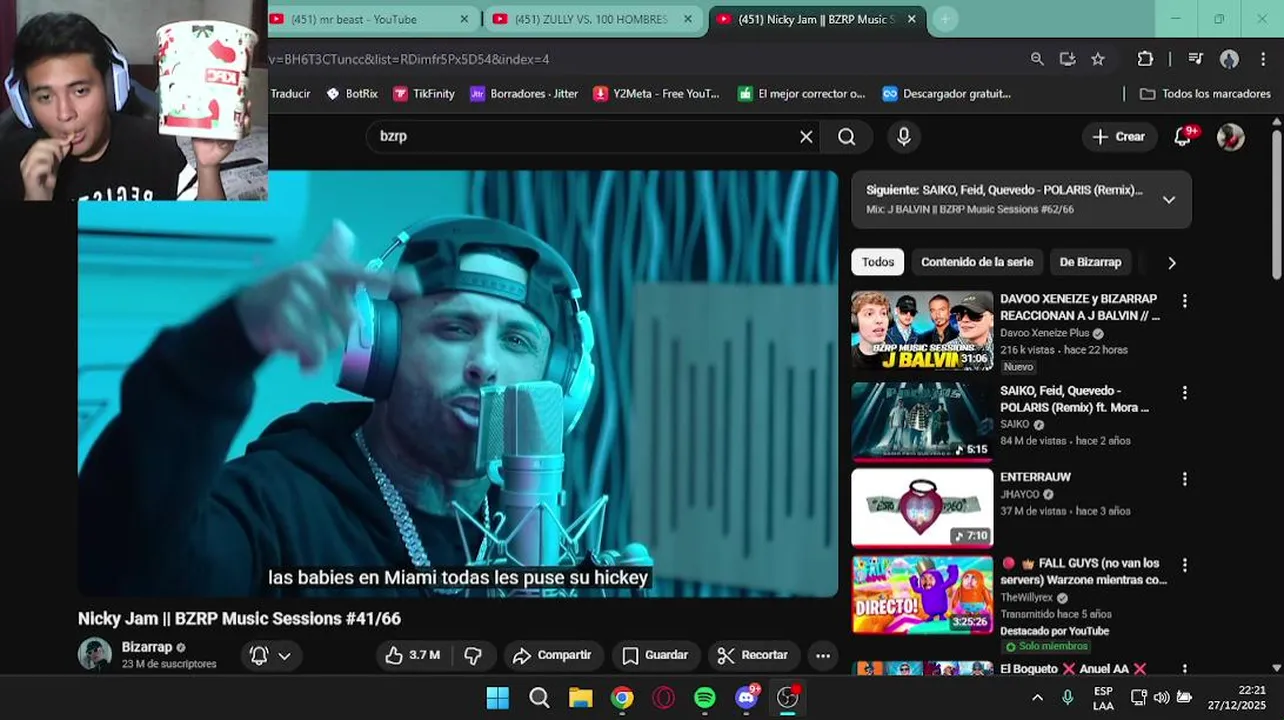Start voice search with the microphone icon
The image size is (1284, 720).
(x=904, y=137)
